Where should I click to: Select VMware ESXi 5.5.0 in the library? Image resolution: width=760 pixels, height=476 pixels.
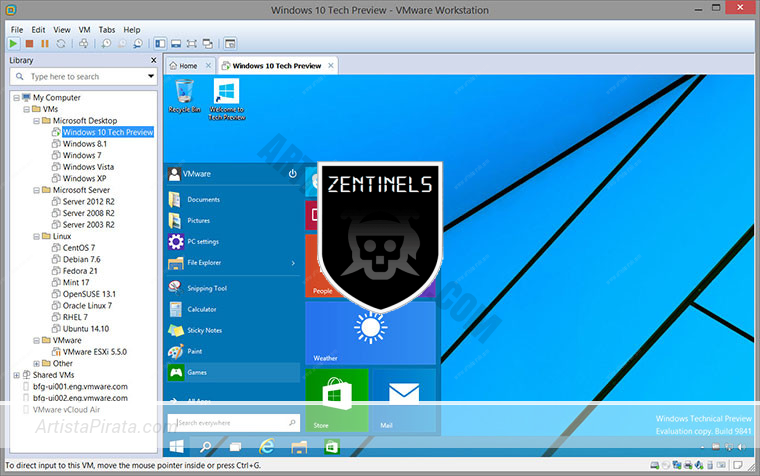pos(94,352)
